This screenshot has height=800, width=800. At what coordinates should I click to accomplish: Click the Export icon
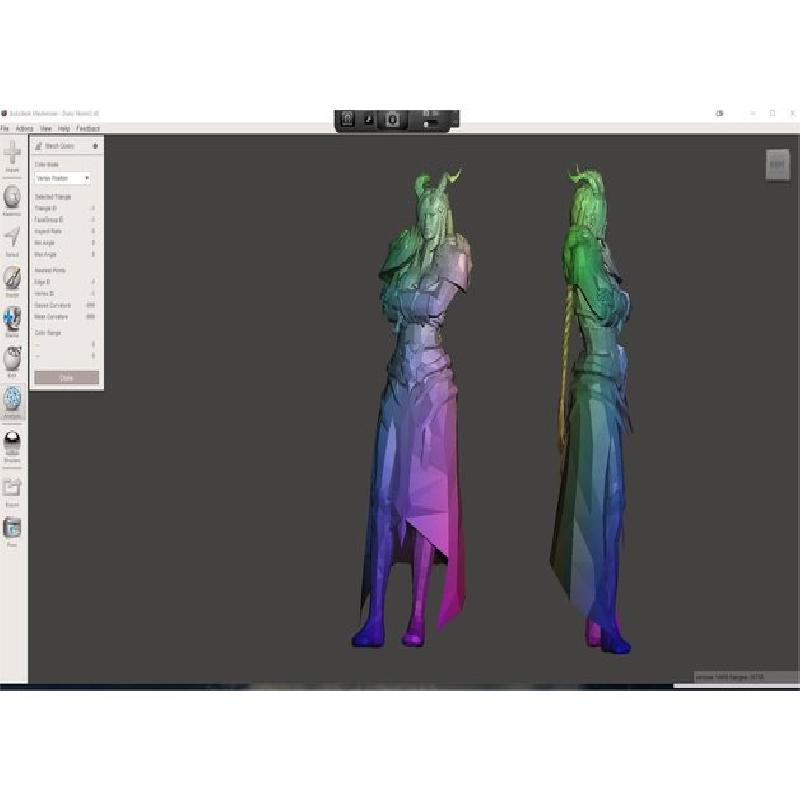pos(13,488)
